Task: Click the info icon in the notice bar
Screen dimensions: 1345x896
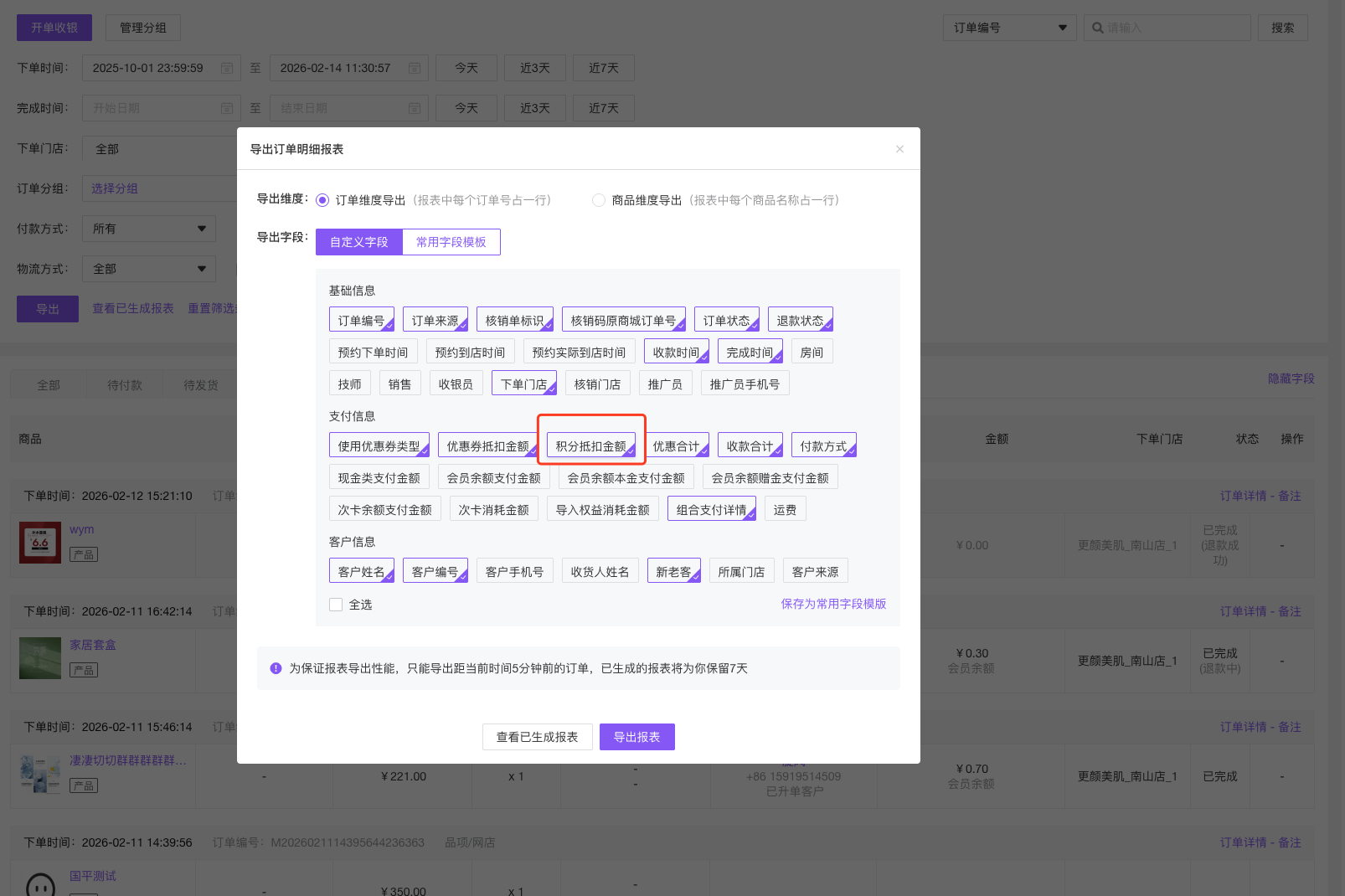Action: tap(276, 668)
